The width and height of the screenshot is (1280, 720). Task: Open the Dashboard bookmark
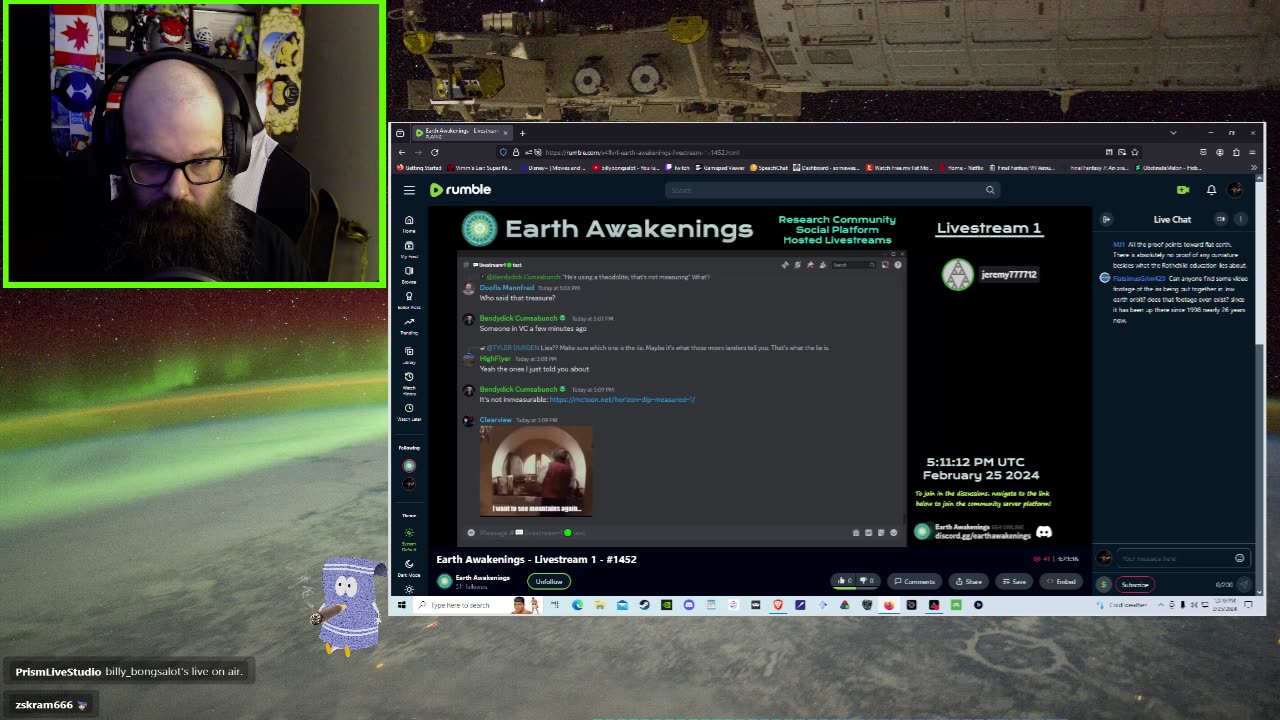point(826,168)
